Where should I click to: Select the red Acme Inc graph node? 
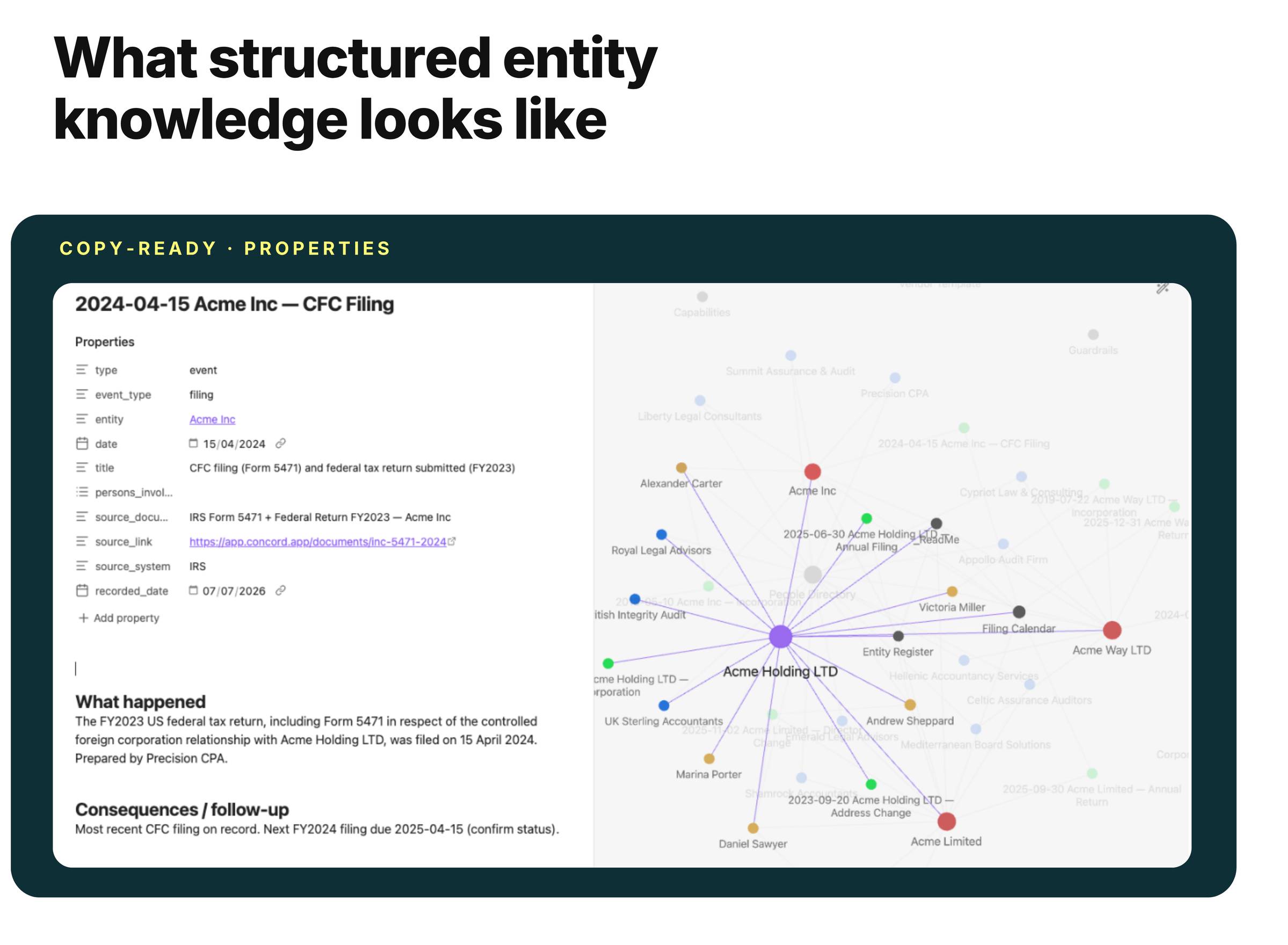click(813, 471)
